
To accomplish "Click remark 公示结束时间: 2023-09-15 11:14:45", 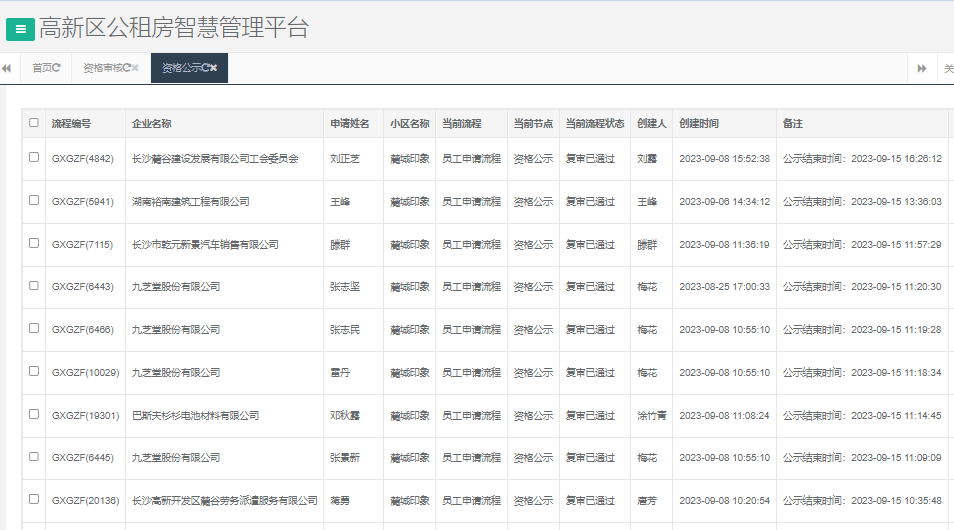I will click(x=862, y=416).
